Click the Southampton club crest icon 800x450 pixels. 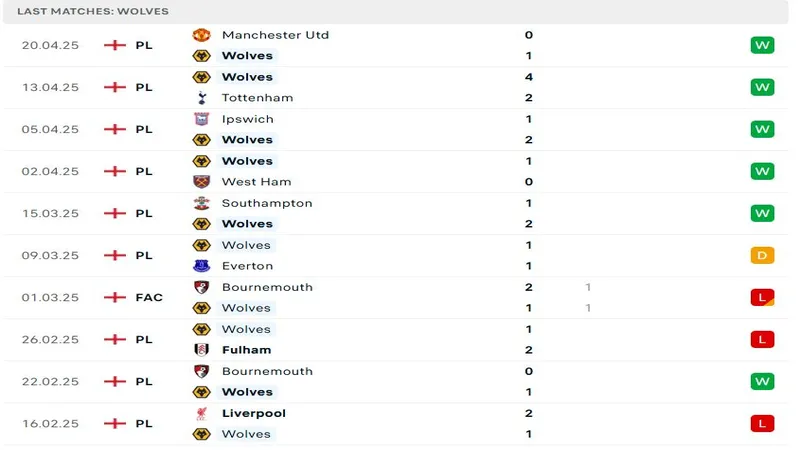[200, 203]
